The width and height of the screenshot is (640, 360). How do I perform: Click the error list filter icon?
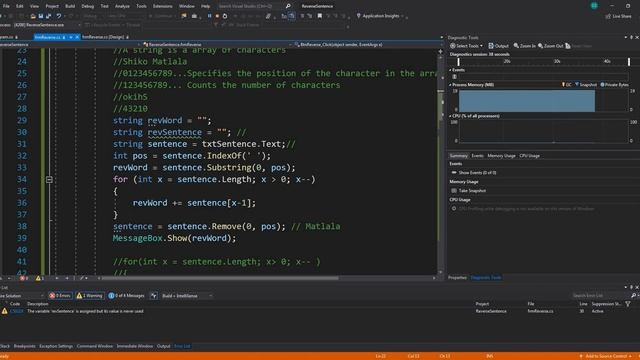pos(153,296)
